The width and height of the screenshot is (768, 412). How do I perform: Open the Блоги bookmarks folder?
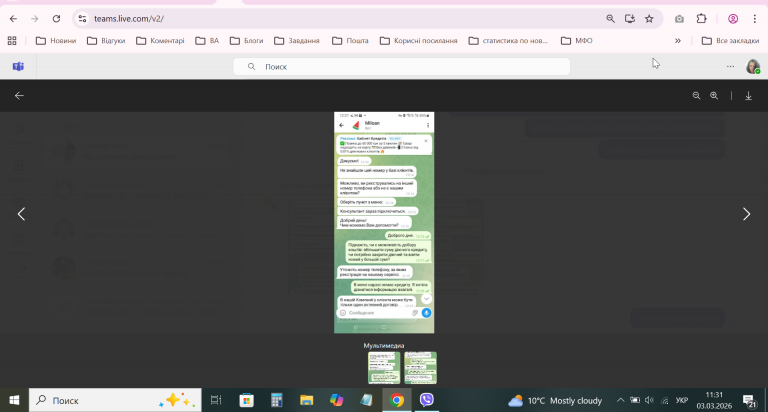click(246, 41)
